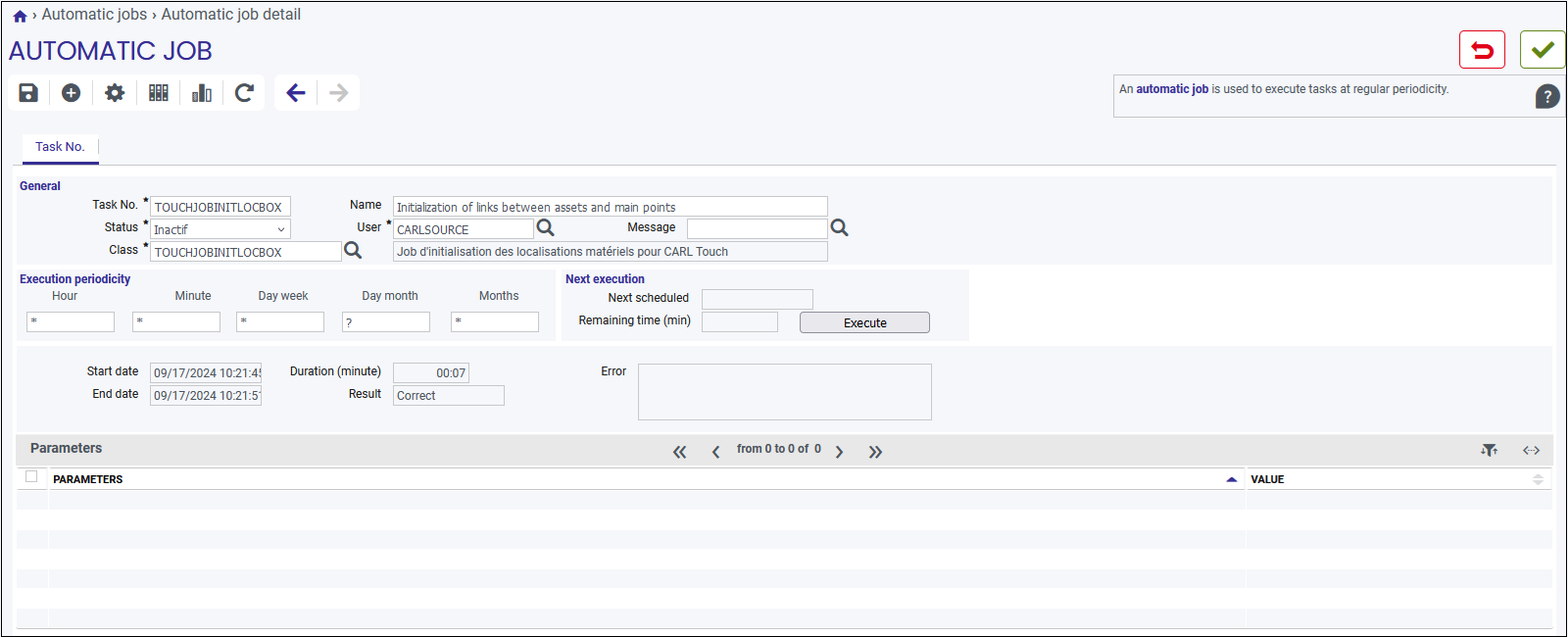Toggle Parameters column width arrows icon
Image resolution: width=1568 pixels, height=637 pixels.
click(x=1531, y=450)
